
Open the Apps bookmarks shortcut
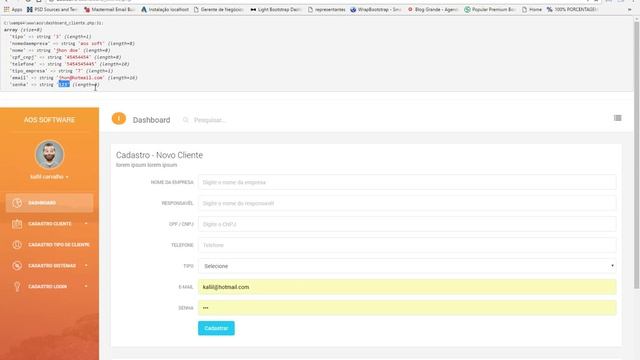click(x=13, y=9)
